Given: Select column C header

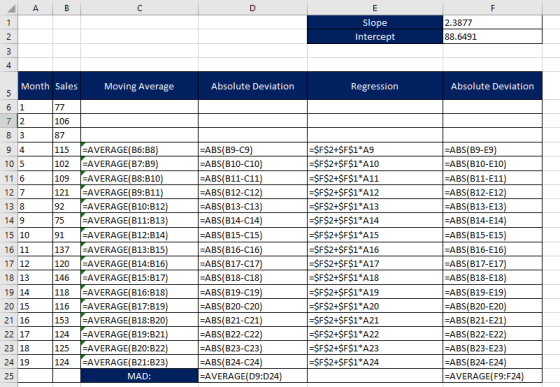Looking at the screenshot, I should click(x=140, y=7).
